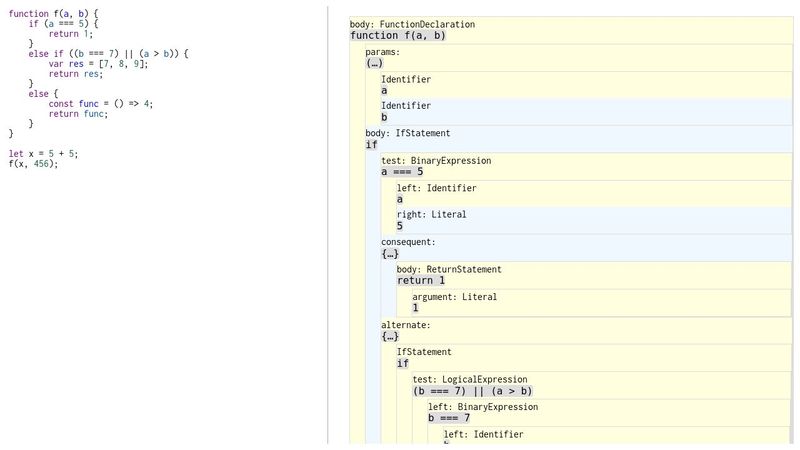Viewport: 800px width, 450px height.
Task: Click the "if (a === 5) {" code line
Action: [63, 23]
